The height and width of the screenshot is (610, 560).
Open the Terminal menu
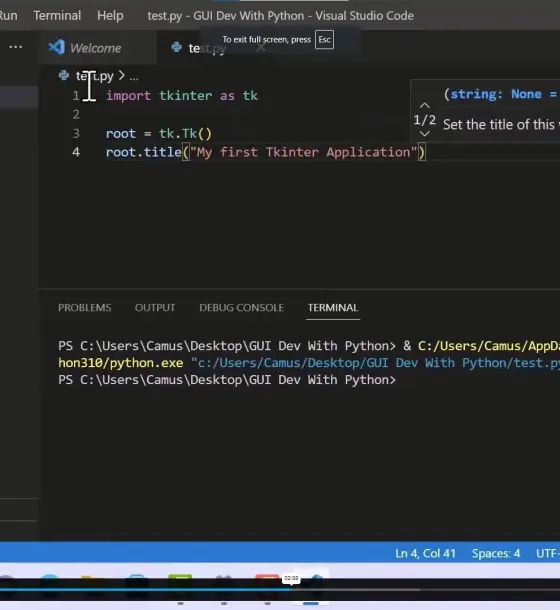57,16
